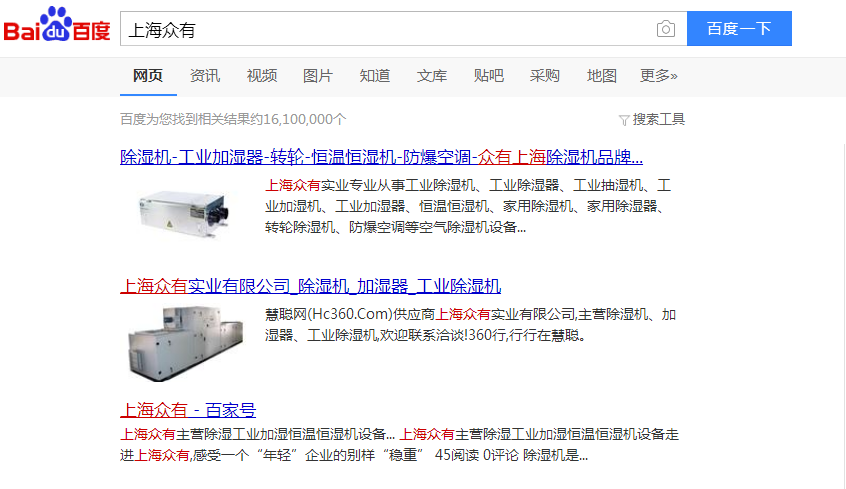The image size is (846, 489).
Task: Switch to the 资讯 tab
Action: [x=205, y=76]
